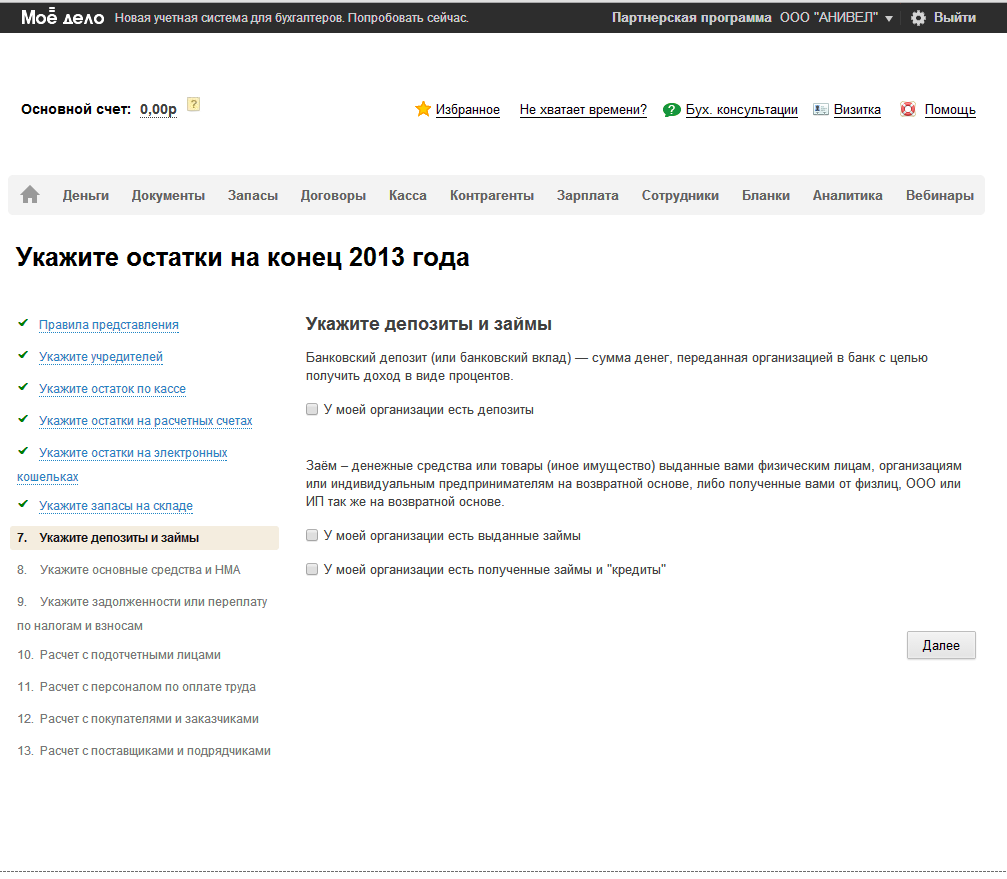Open the Помощь link
Image resolution: width=1007 pixels, height=879 pixels.
coord(950,110)
